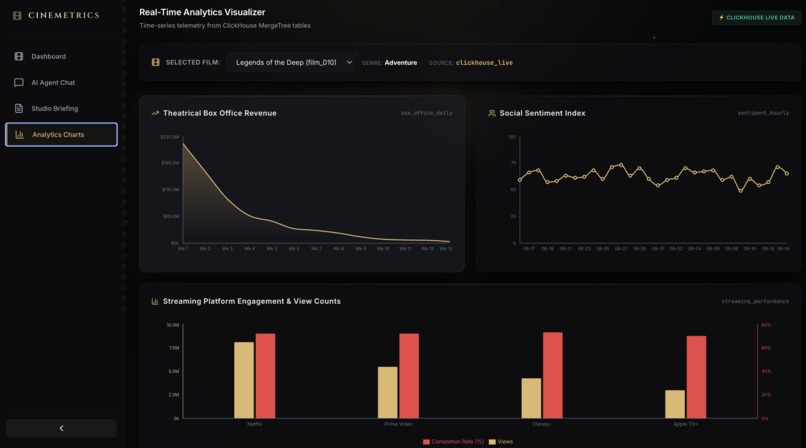806x448 pixels.
Task: Click the film icon beside Selected Film
Action: (x=156, y=62)
